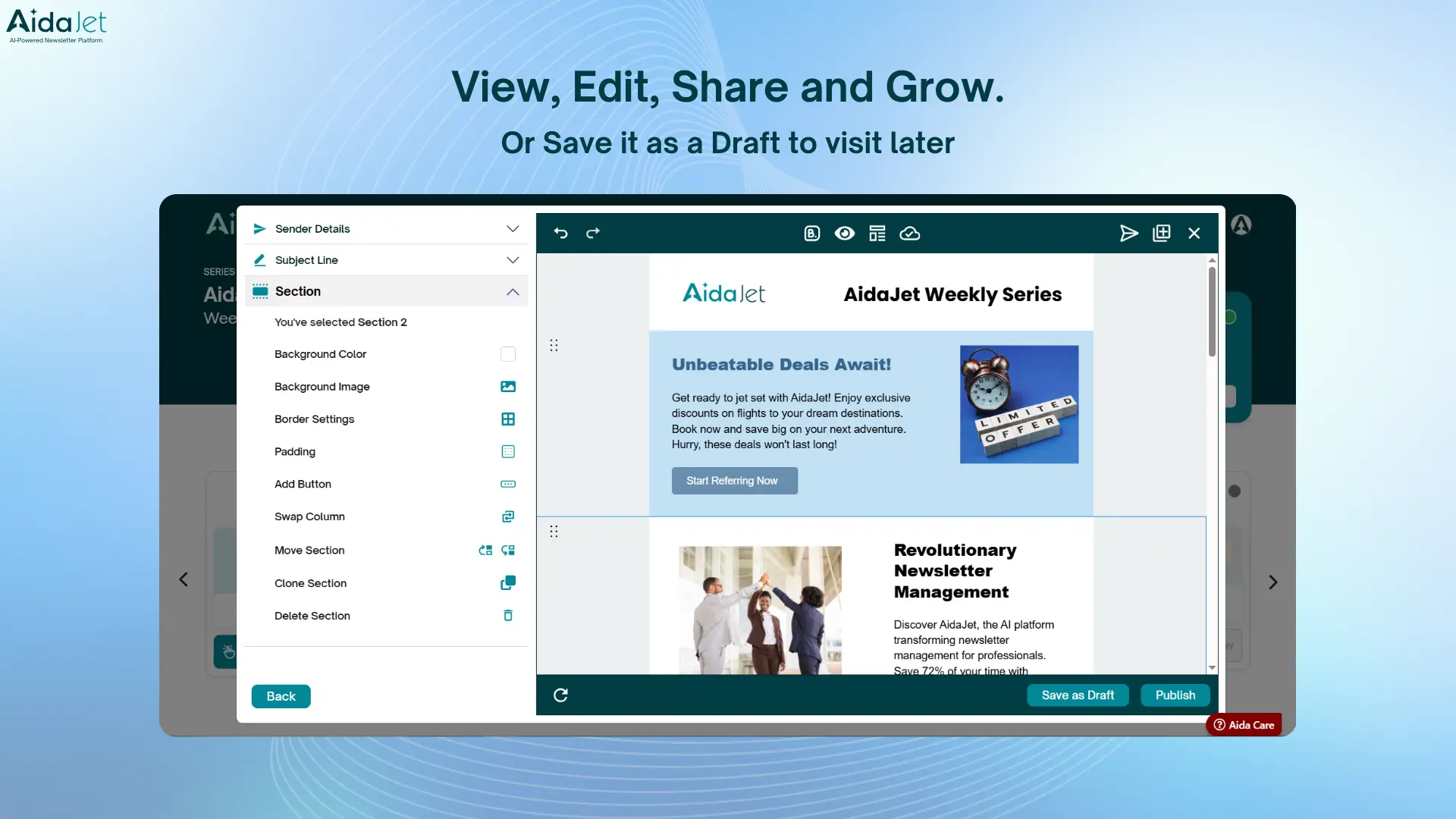Close the editor with X icon
Viewport: 1456px width, 819px height.
(1194, 234)
